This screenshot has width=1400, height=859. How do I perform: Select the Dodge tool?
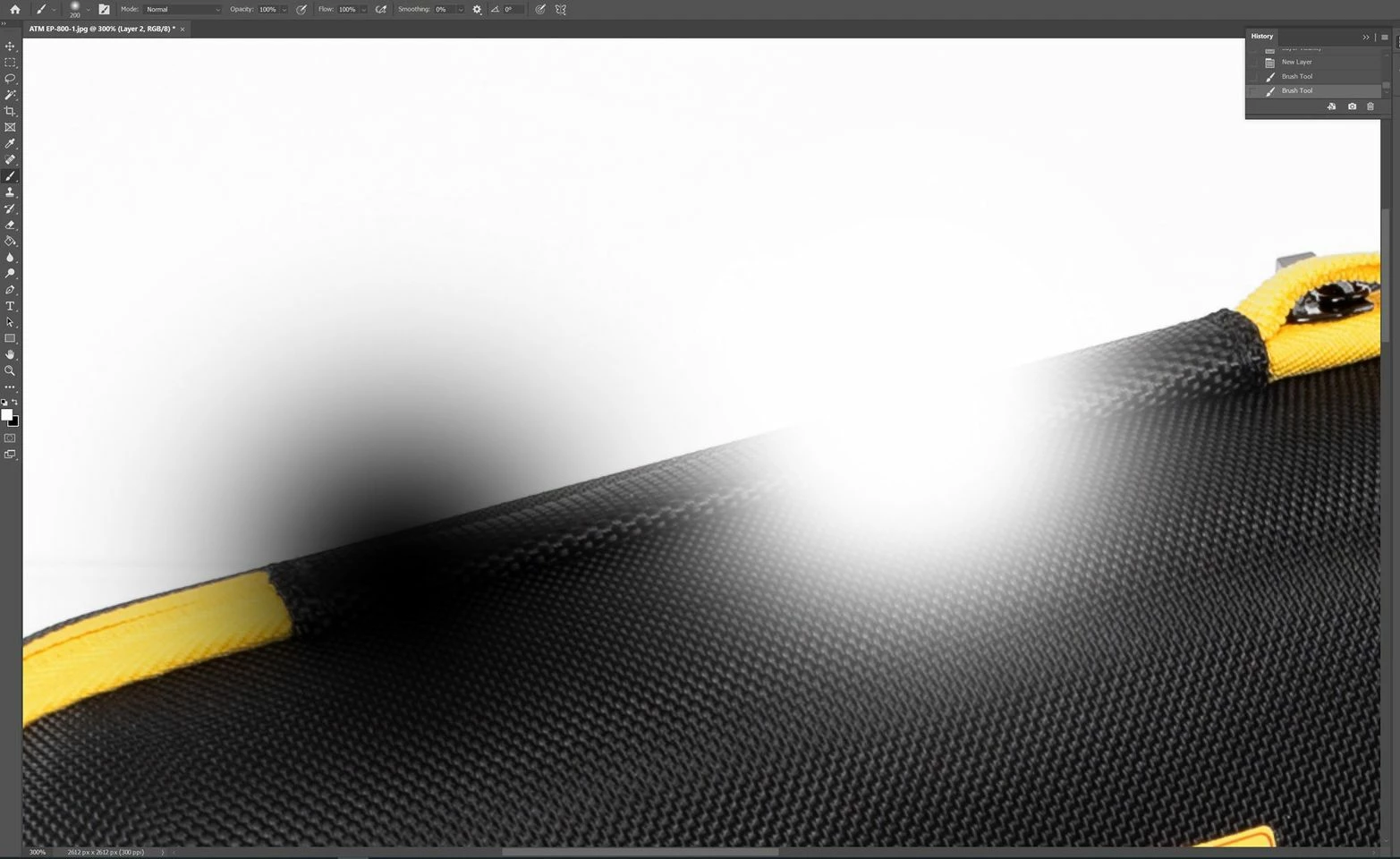click(10, 273)
